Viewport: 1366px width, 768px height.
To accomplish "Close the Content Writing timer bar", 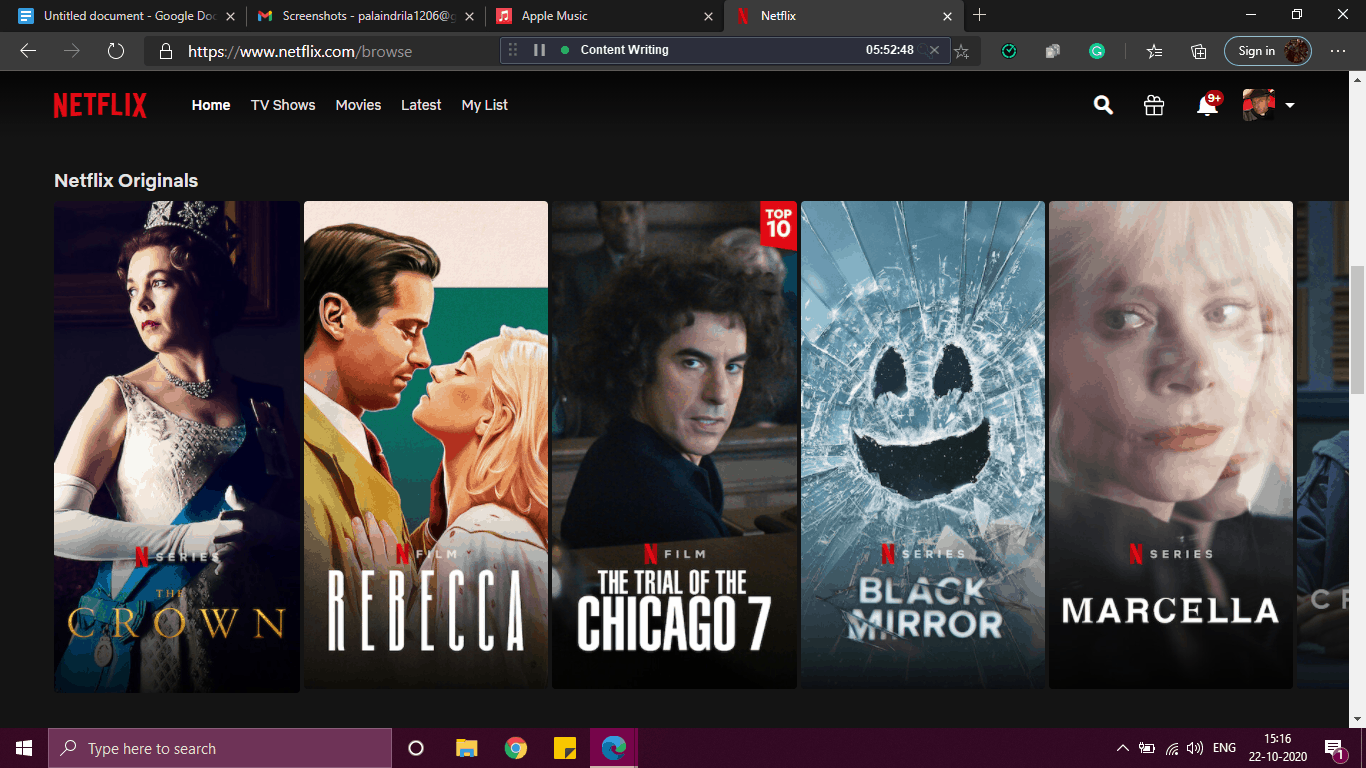I will (x=934, y=50).
